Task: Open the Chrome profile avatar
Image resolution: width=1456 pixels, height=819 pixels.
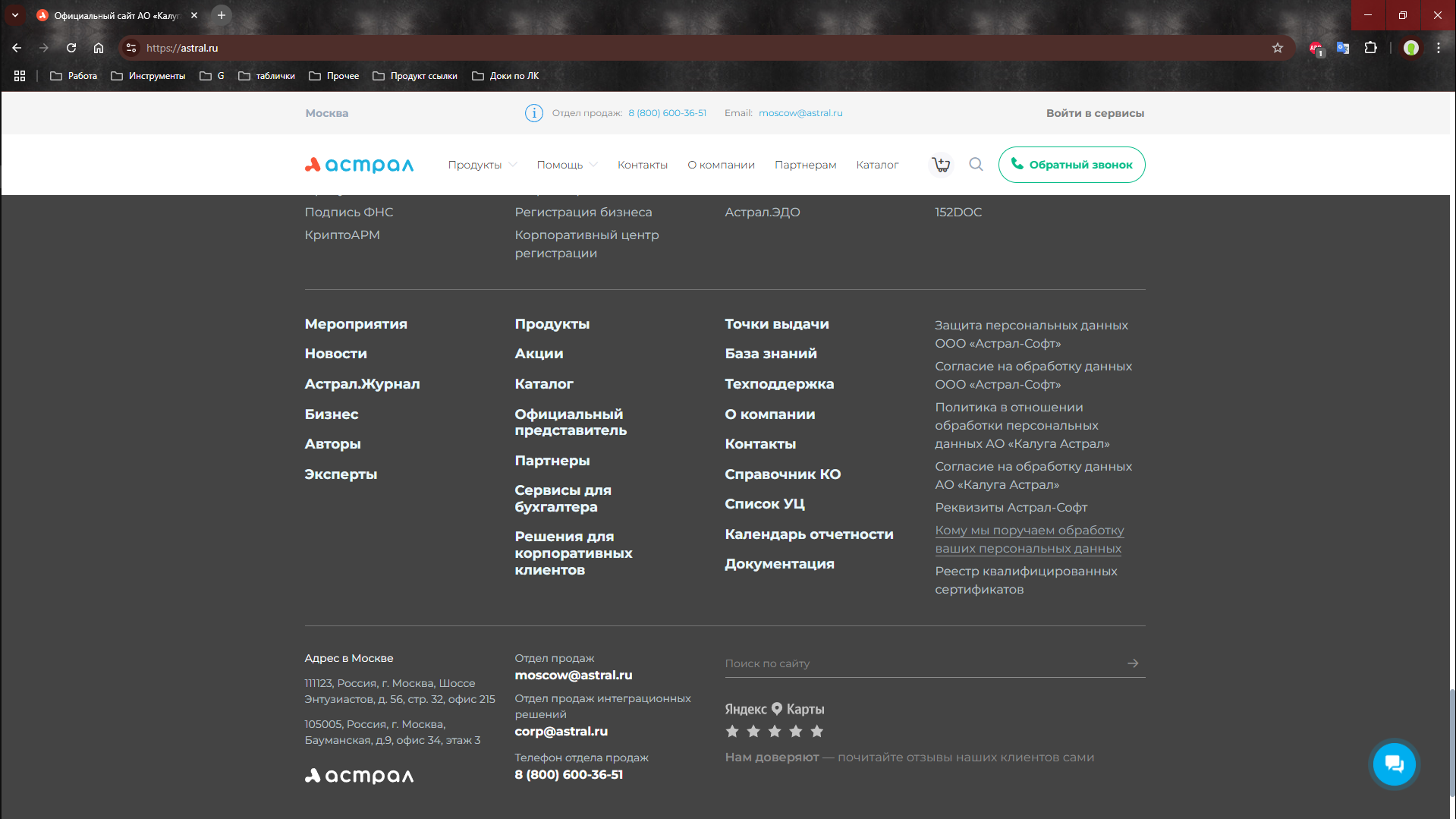Action: pos(1411,48)
